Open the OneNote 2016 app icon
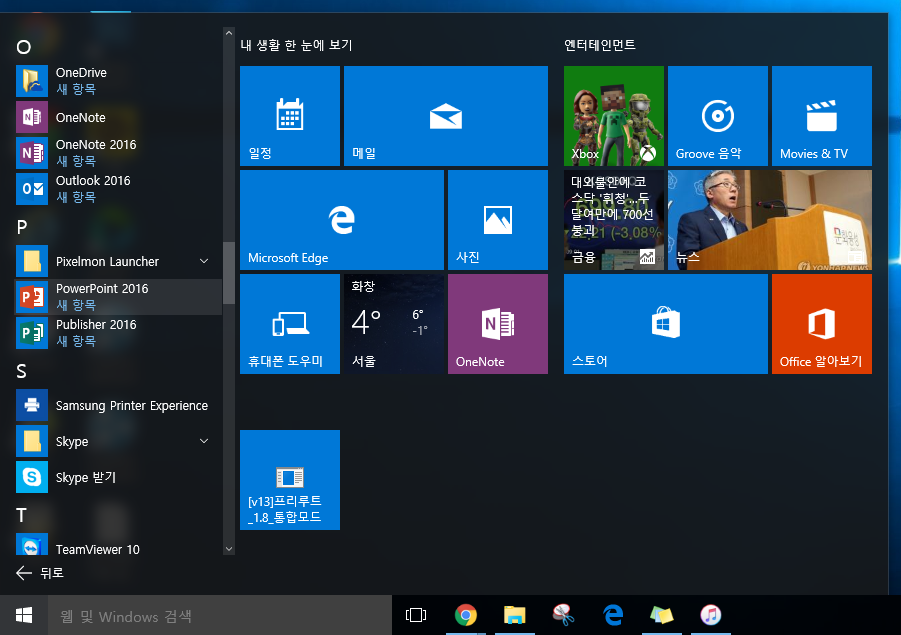Image resolution: width=901 pixels, height=635 pixels. 32,153
